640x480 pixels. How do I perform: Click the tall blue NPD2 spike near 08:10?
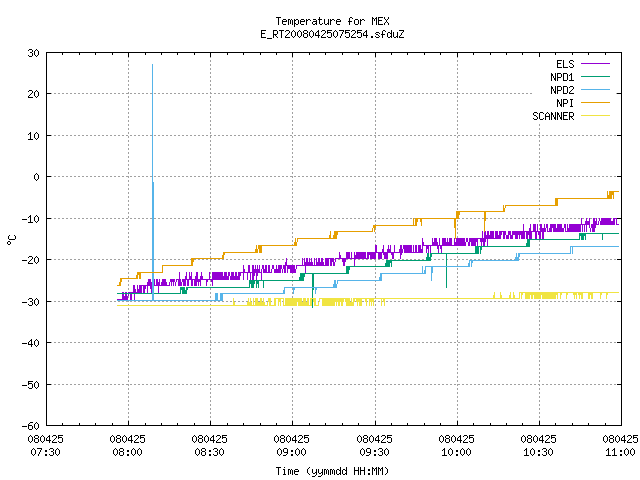pyautogui.click(x=153, y=180)
